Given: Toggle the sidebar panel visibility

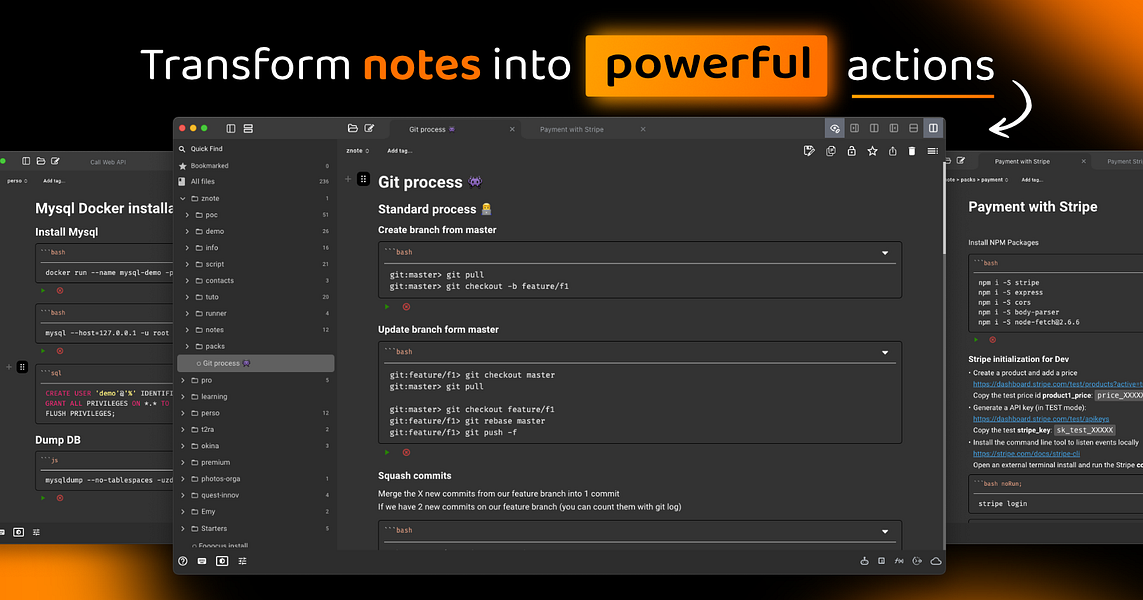Looking at the screenshot, I should coord(230,128).
